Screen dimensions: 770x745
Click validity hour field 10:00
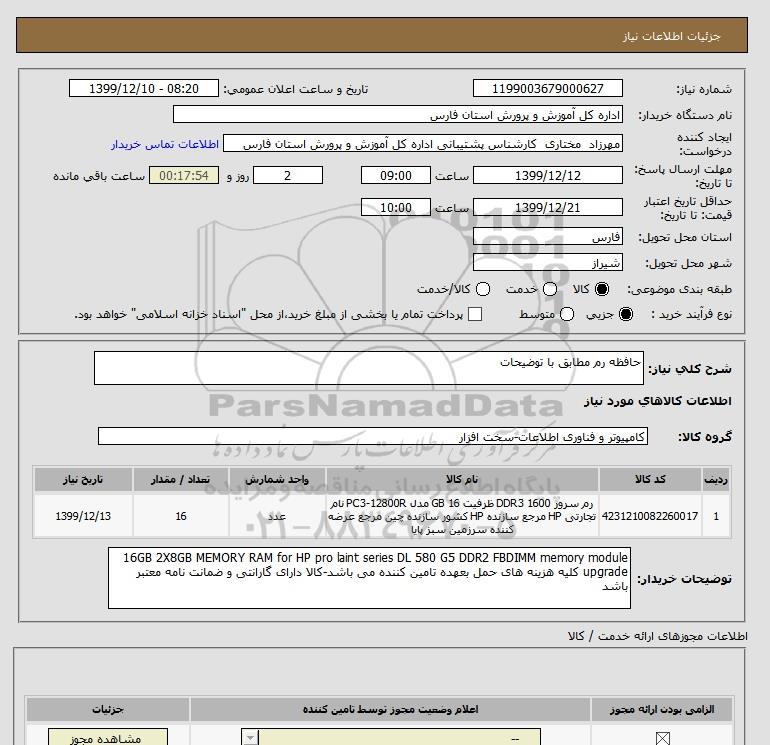click(x=396, y=207)
